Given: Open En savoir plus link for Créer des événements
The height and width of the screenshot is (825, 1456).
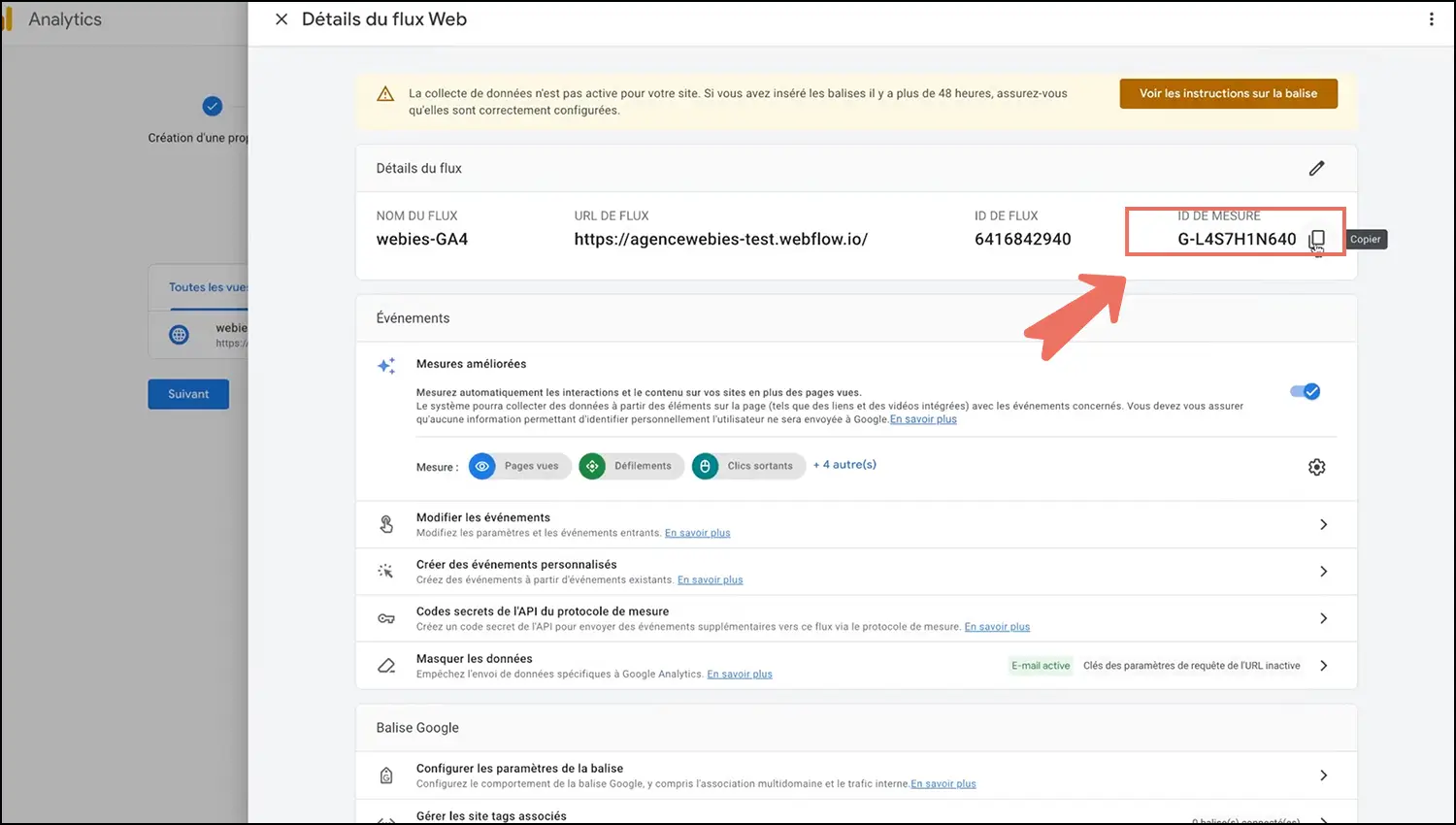Looking at the screenshot, I should [710, 580].
